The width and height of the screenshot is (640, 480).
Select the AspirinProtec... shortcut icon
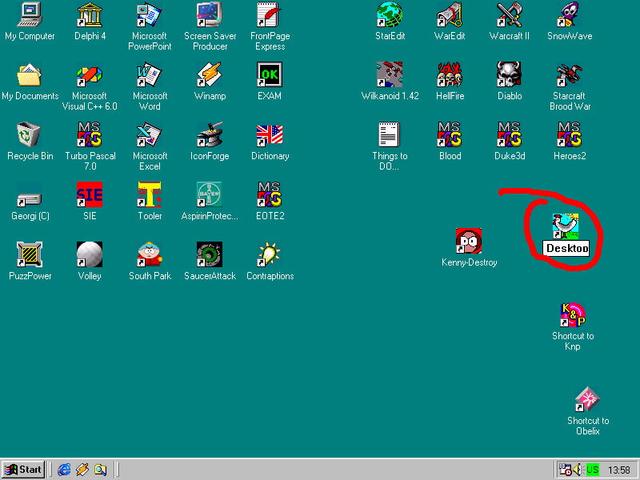209,194
